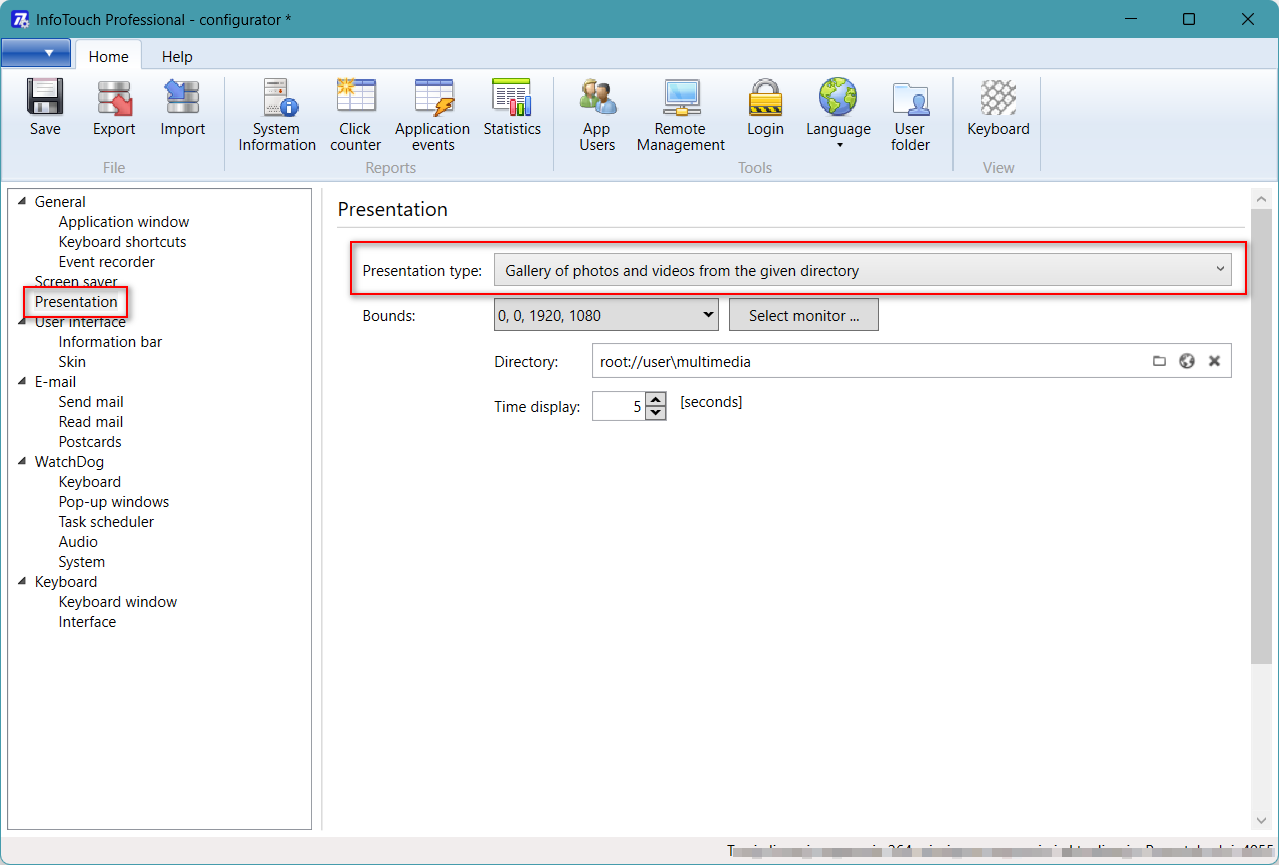Select the E-mail tree item
Screen dimensions: 1279x865
click(55, 381)
